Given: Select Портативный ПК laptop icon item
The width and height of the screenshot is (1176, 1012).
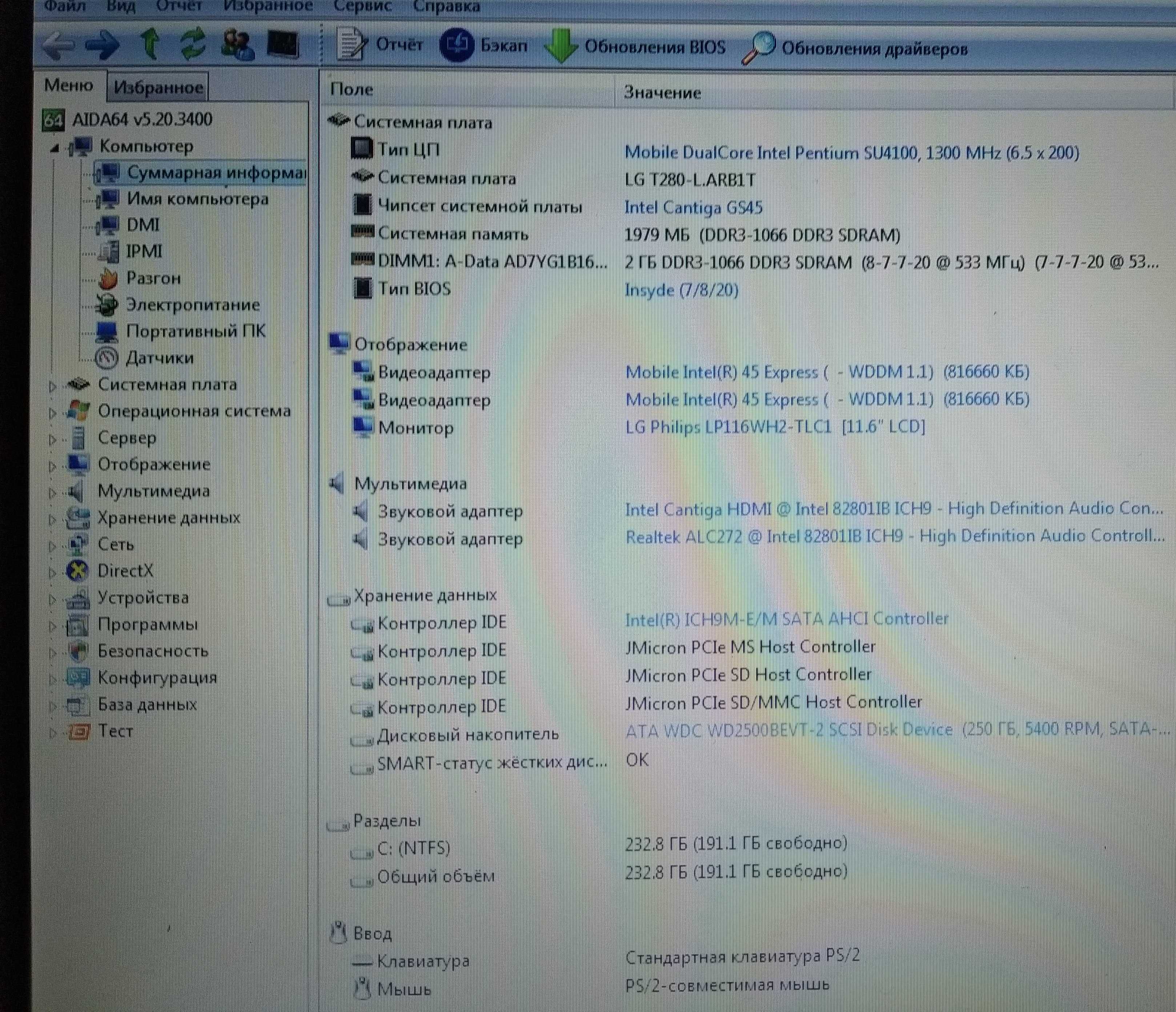Looking at the screenshot, I should pyautogui.click(x=107, y=332).
